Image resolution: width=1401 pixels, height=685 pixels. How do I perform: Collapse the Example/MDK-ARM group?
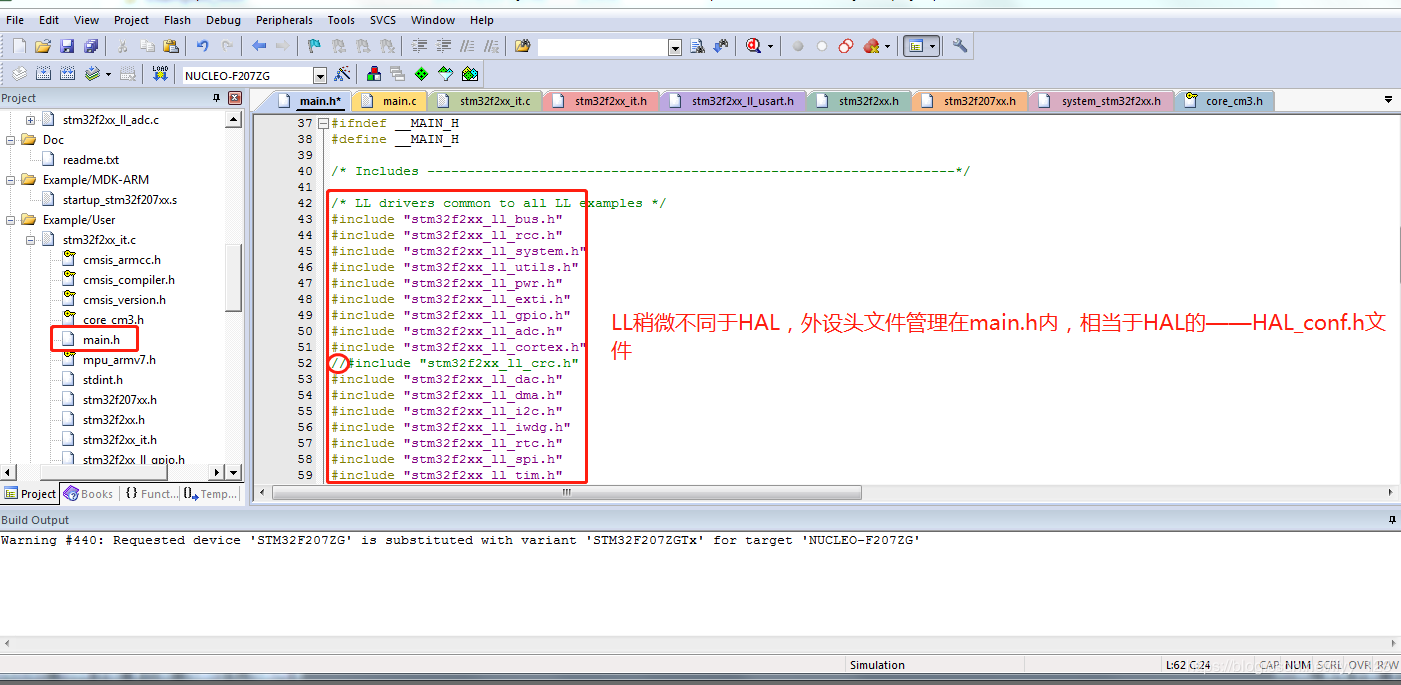click(x=10, y=180)
